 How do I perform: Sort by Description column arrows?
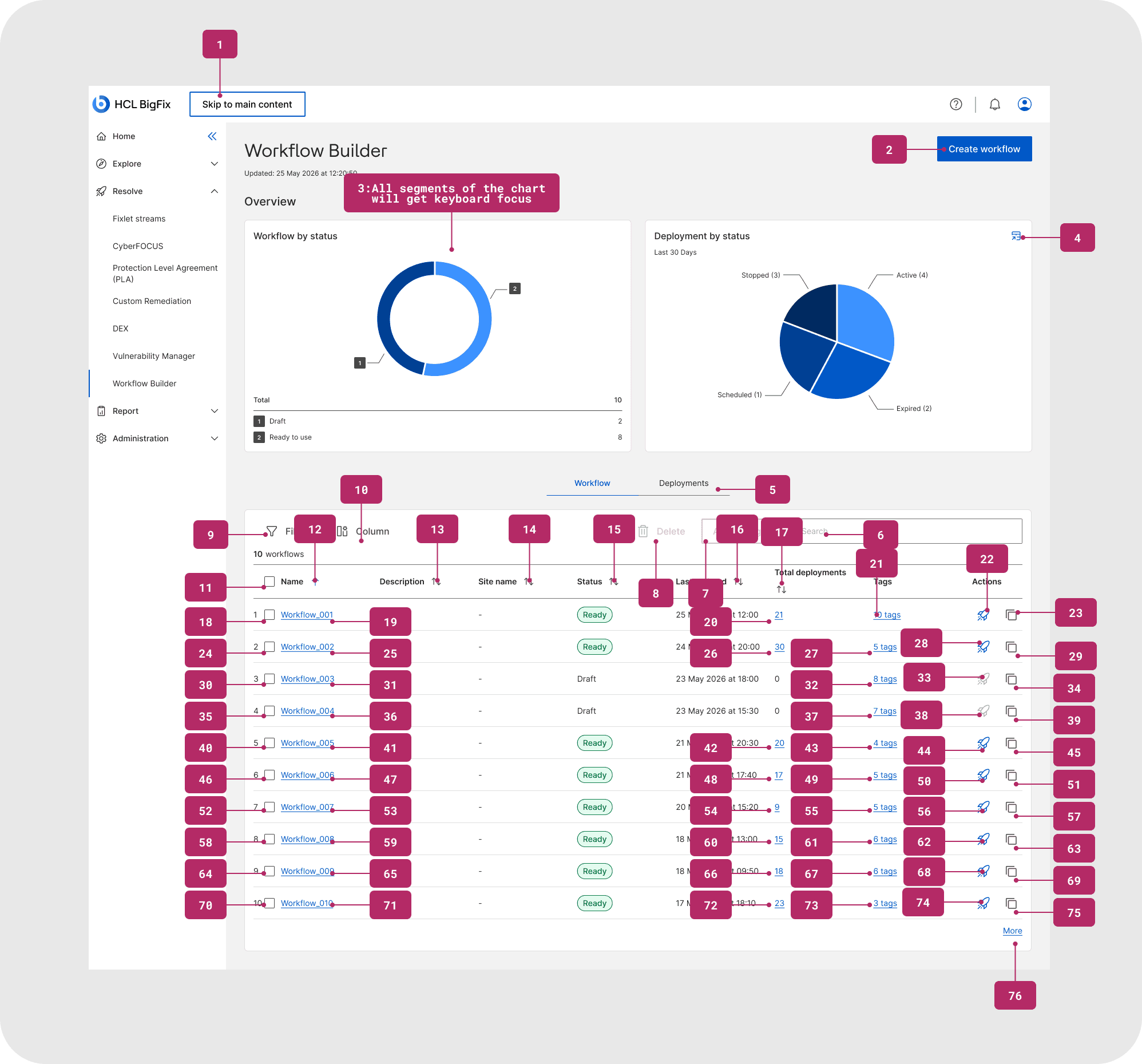tap(436, 582)
